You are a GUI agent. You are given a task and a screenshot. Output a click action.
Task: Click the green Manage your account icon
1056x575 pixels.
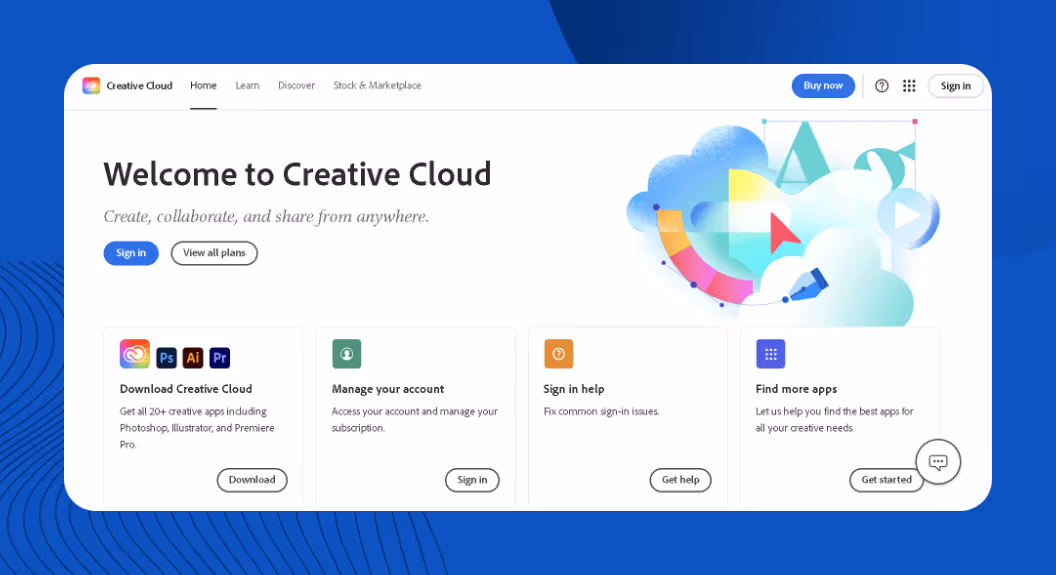pyautogui.click(x=346, y=354)
